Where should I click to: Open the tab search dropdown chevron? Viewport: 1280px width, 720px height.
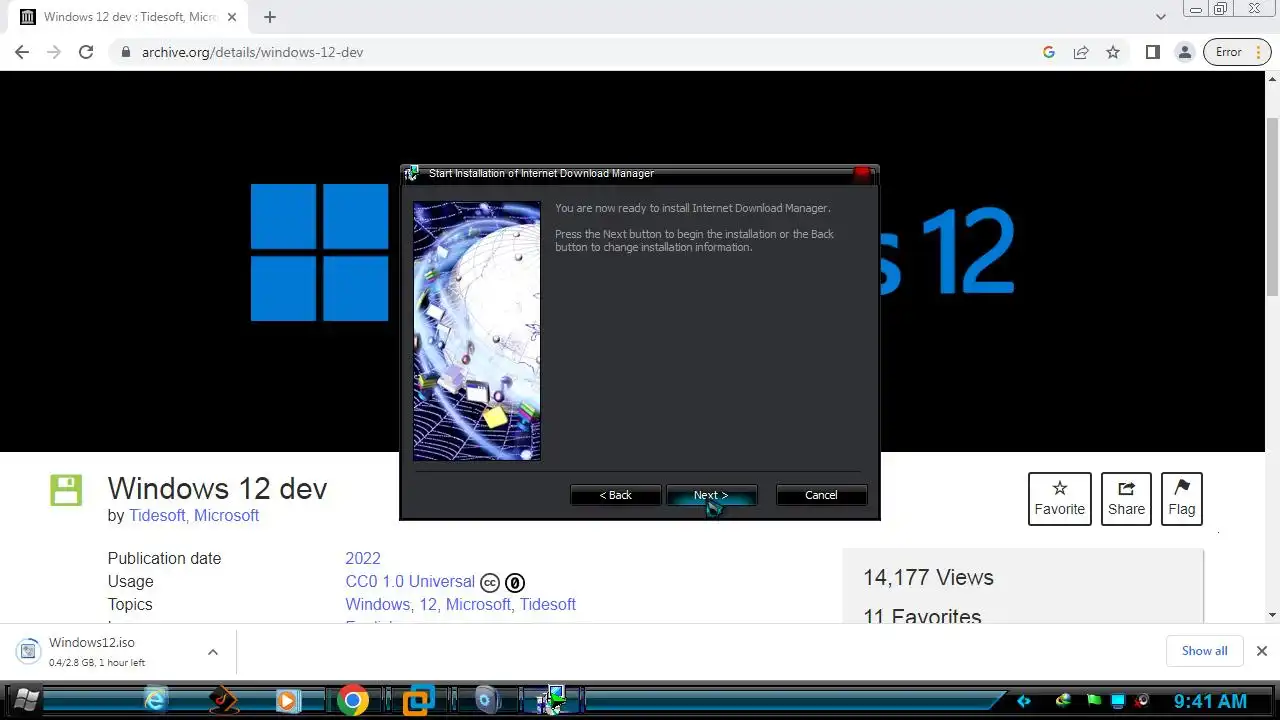click(x=1161, y=17)
